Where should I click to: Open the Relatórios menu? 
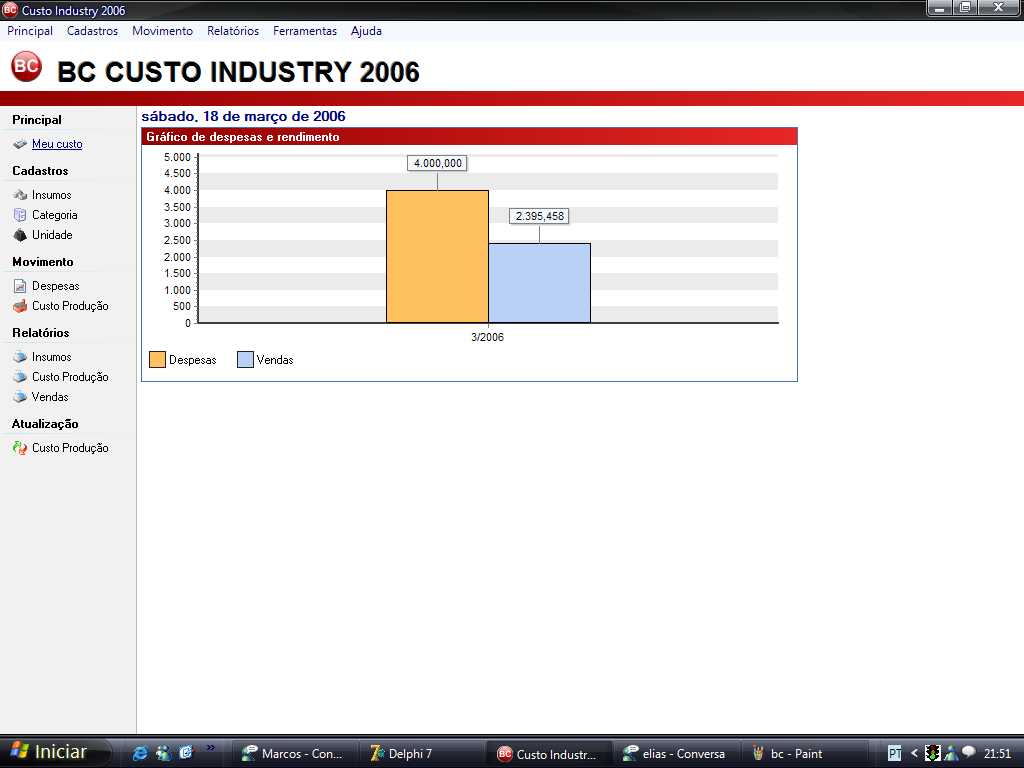click(x=233, y=31)
